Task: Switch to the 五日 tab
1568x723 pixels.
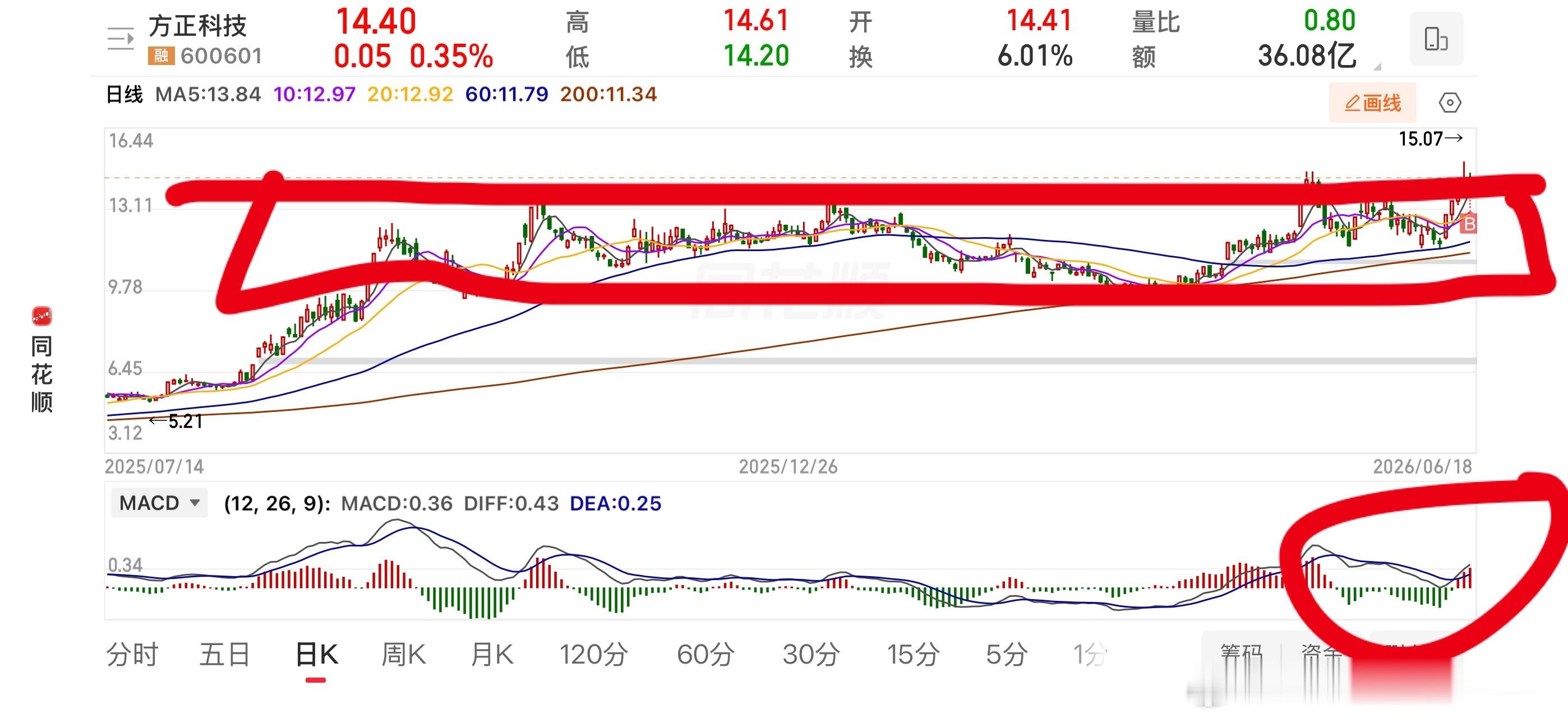Action: pyautogui.click(x=225, y=655)
